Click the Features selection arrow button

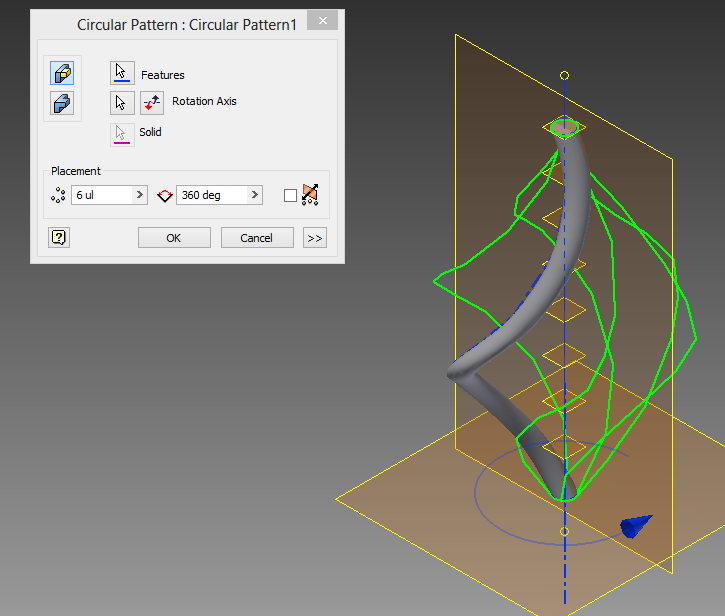coord(122,73)
